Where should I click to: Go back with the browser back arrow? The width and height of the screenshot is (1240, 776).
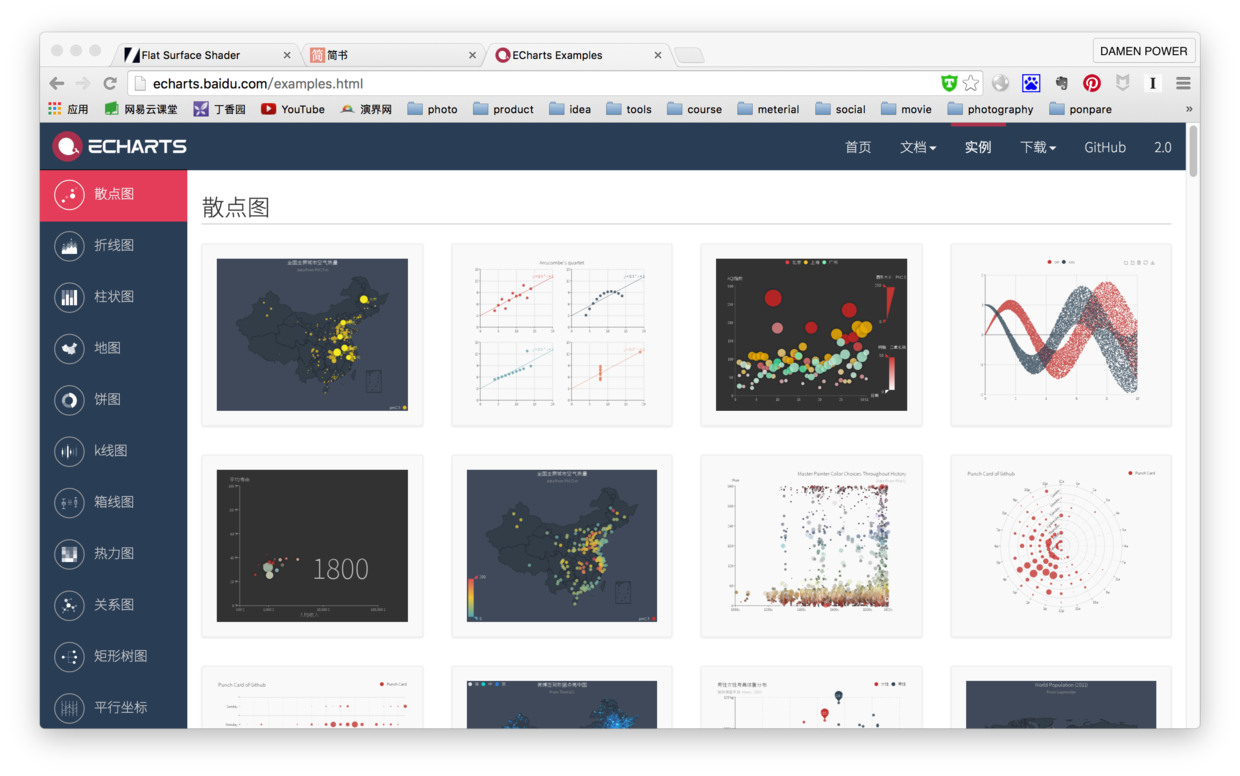click(56, 83)
